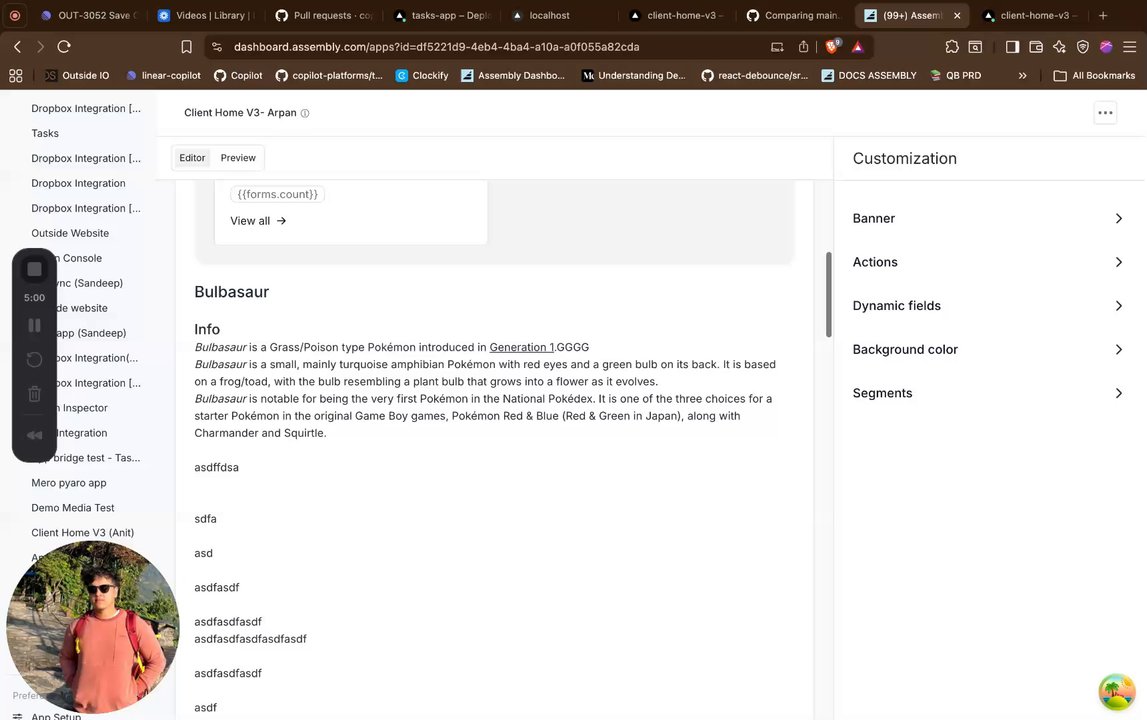The height and width of the screenshot is (720, 1147).
Task: Open Brave Rewards triangle icon
Action: coord(857,47)
